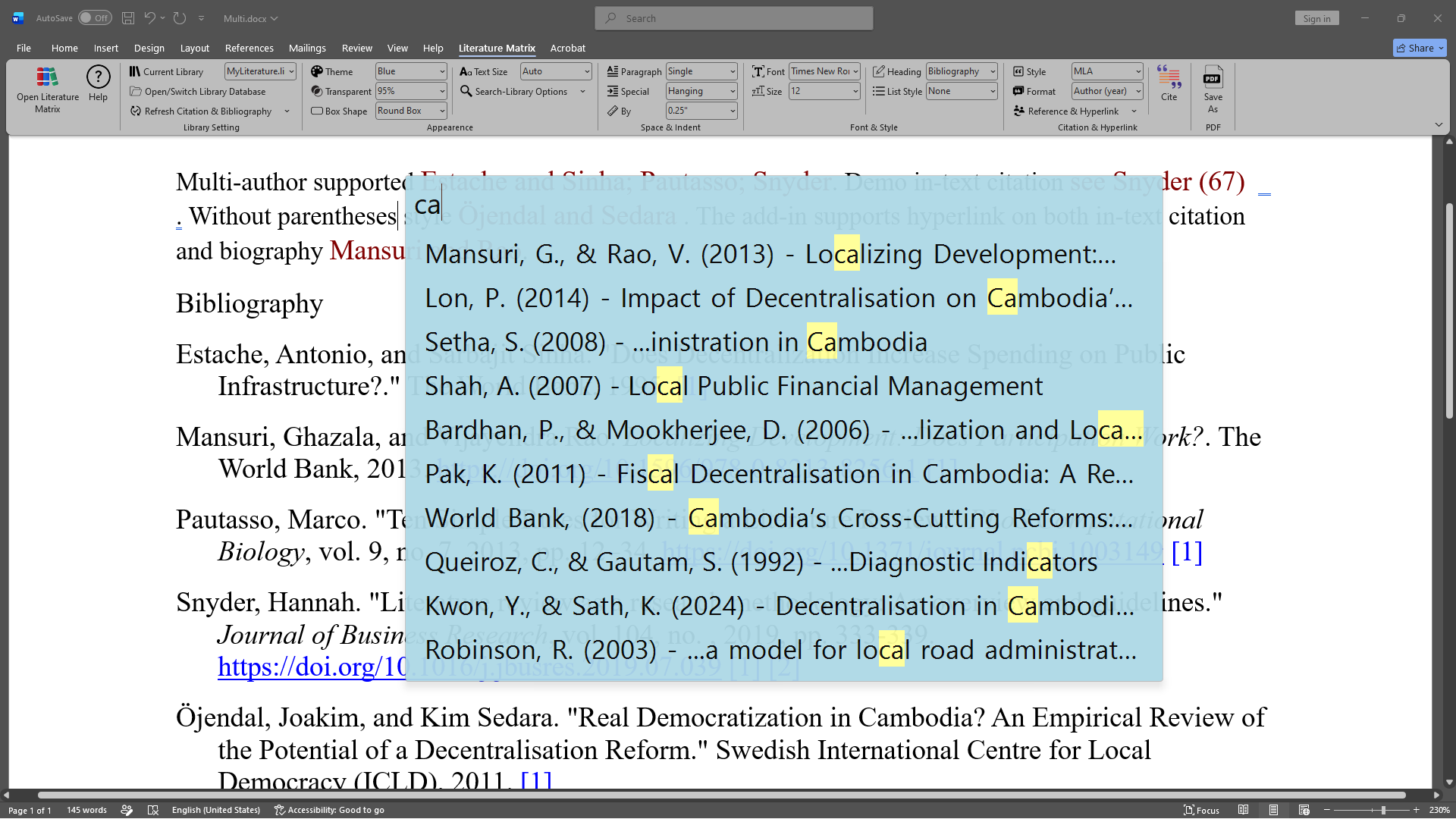Open the 12 font size dropdown
This screenshot has width=1456, height=819.
coord(855,91)
